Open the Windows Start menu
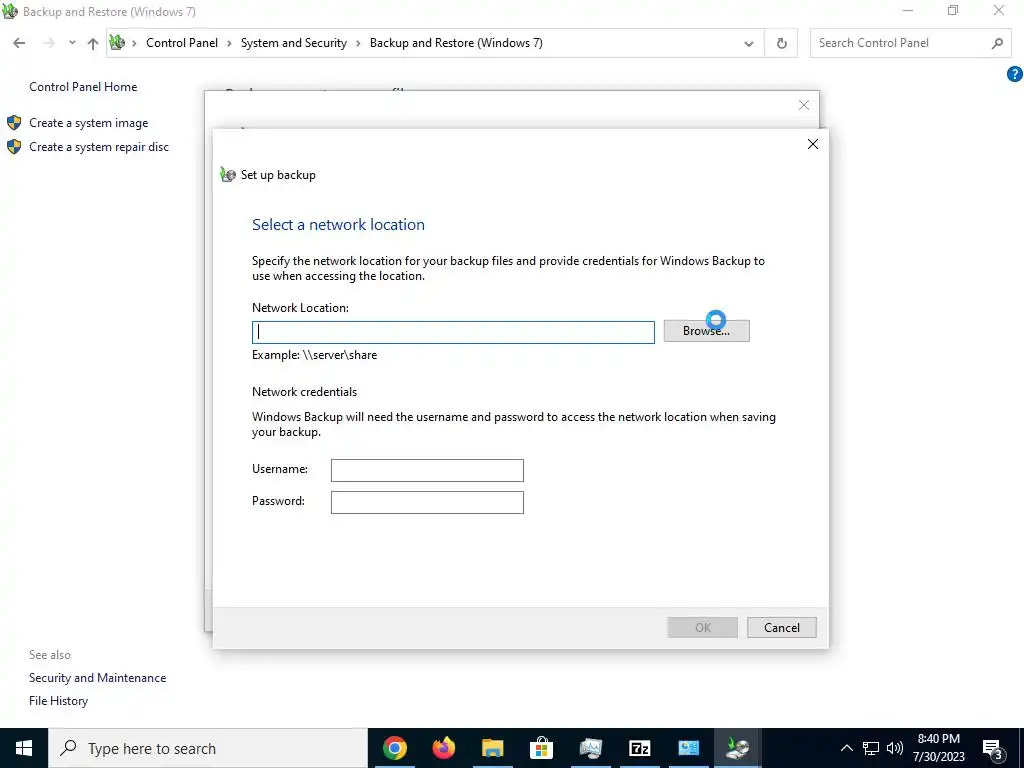Image resolution: width=1024 pixels, height=768 pixels. (24, 748)
